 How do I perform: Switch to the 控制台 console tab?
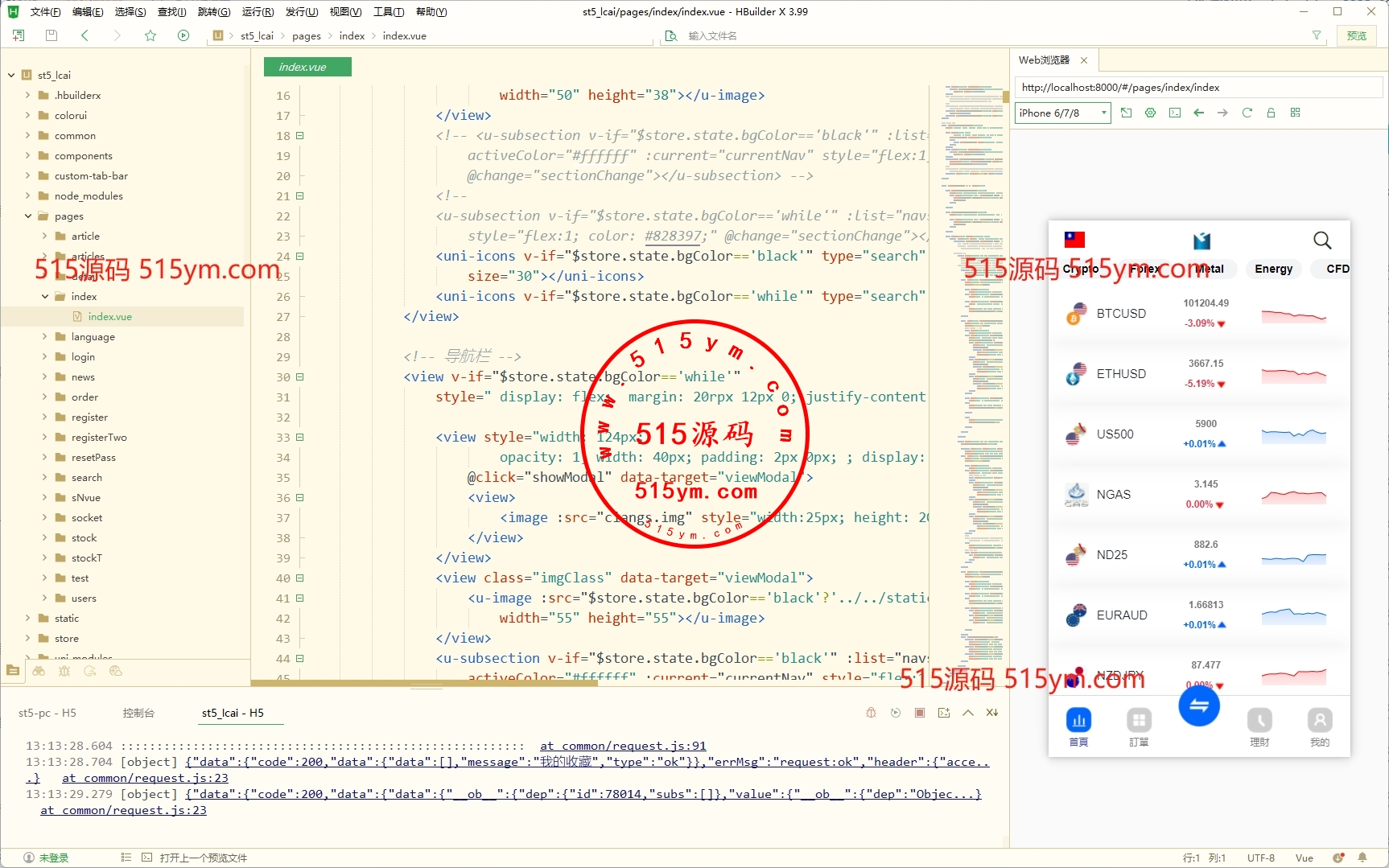[x=138, y=713]
